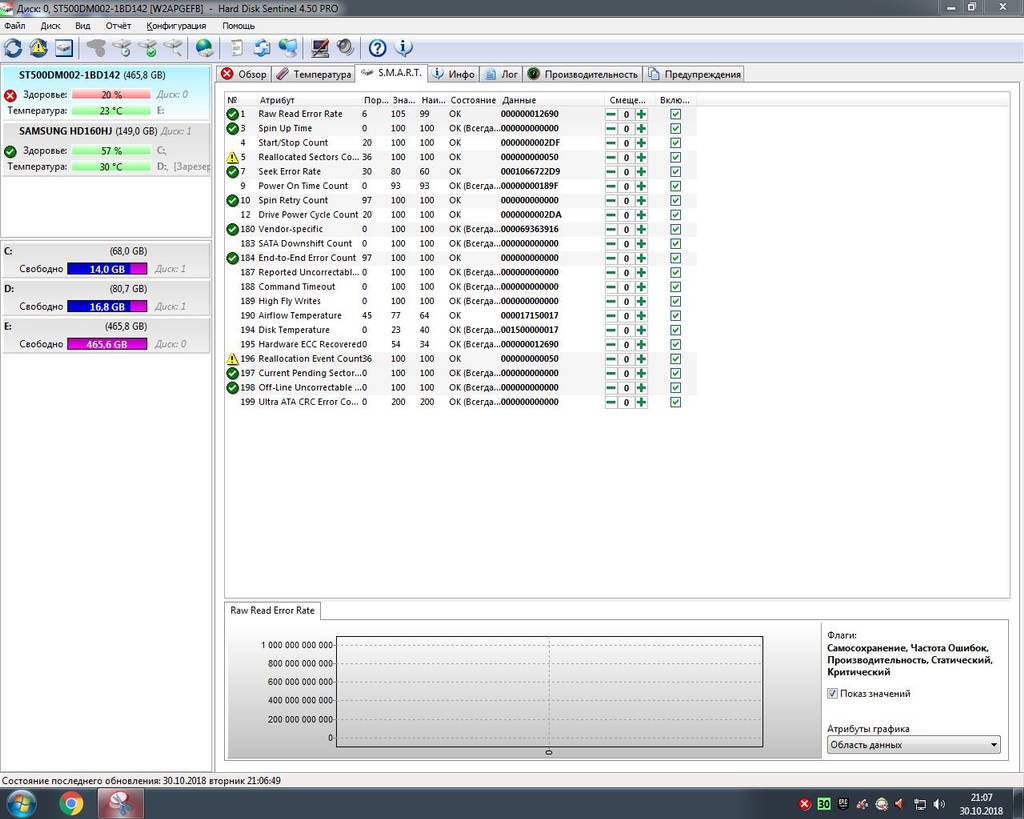
Task: Open the Отчёт menu
Action: point(118,25)
